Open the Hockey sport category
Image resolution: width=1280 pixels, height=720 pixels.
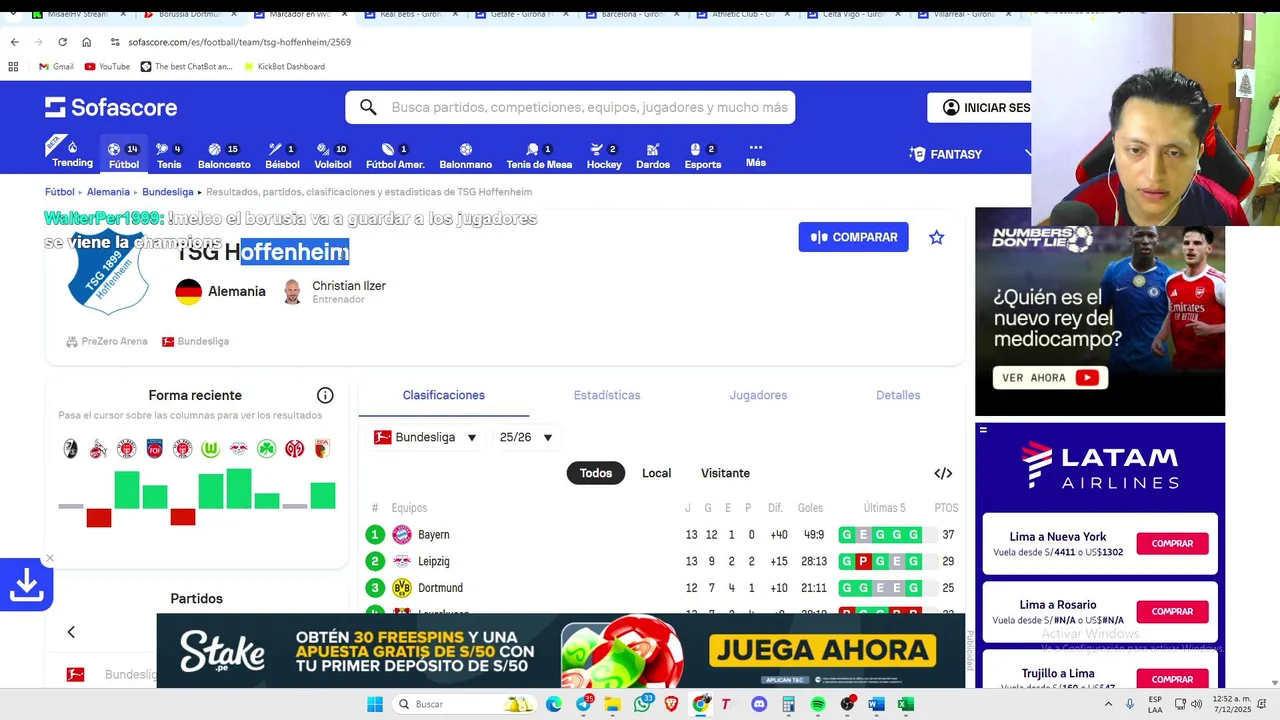point(604,156)
